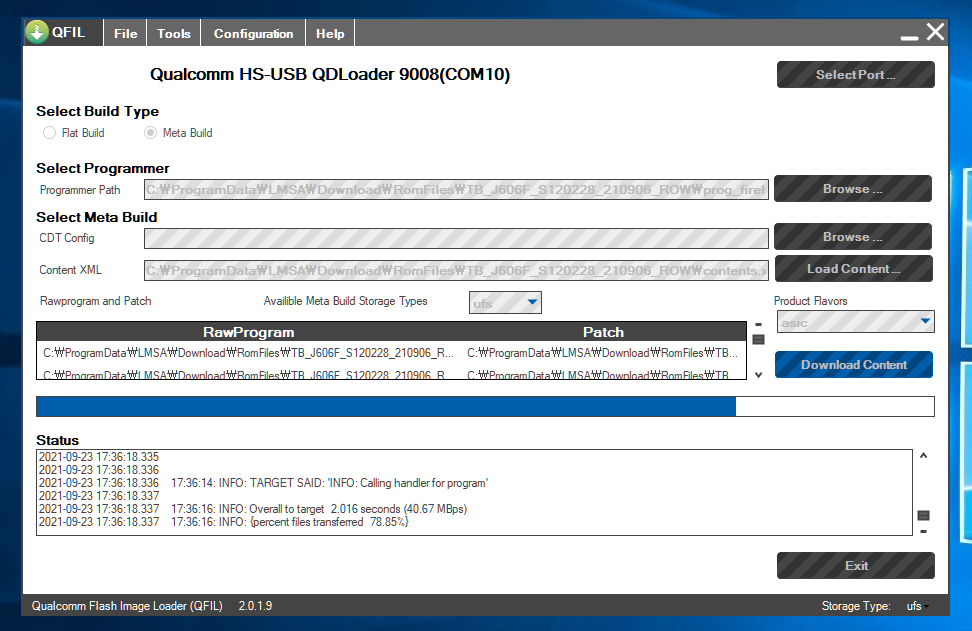Open the asic Product Flavors dropdown

coord(855,322)
